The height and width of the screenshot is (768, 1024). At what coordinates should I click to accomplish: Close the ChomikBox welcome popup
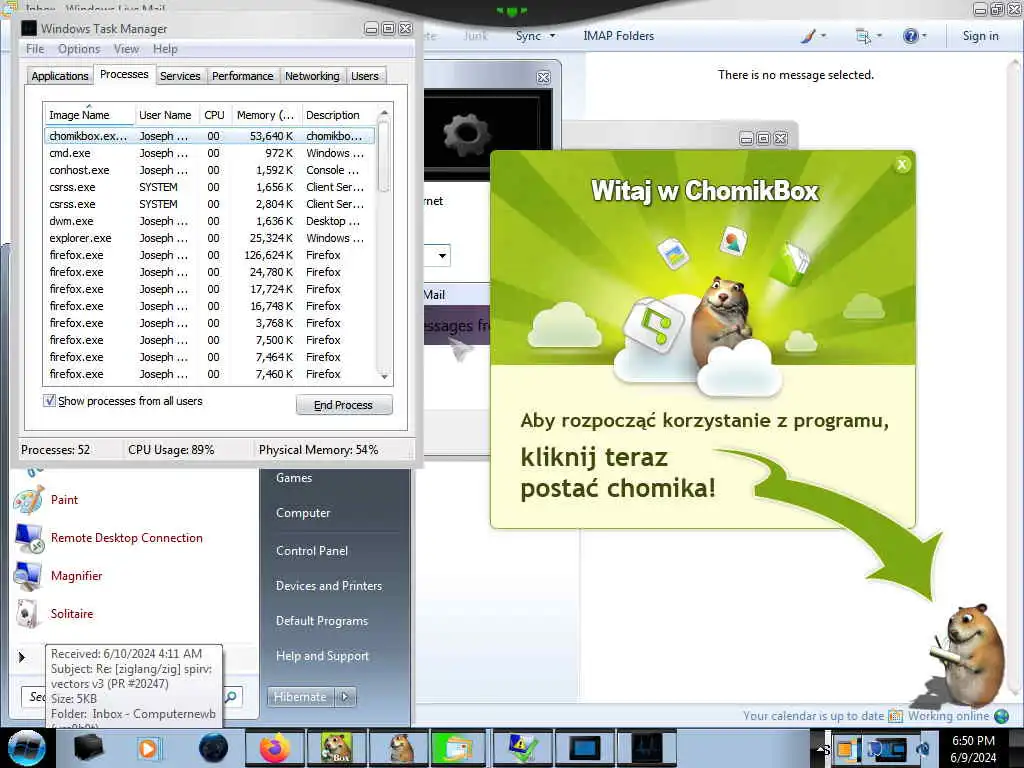click(x=902, y=165)
